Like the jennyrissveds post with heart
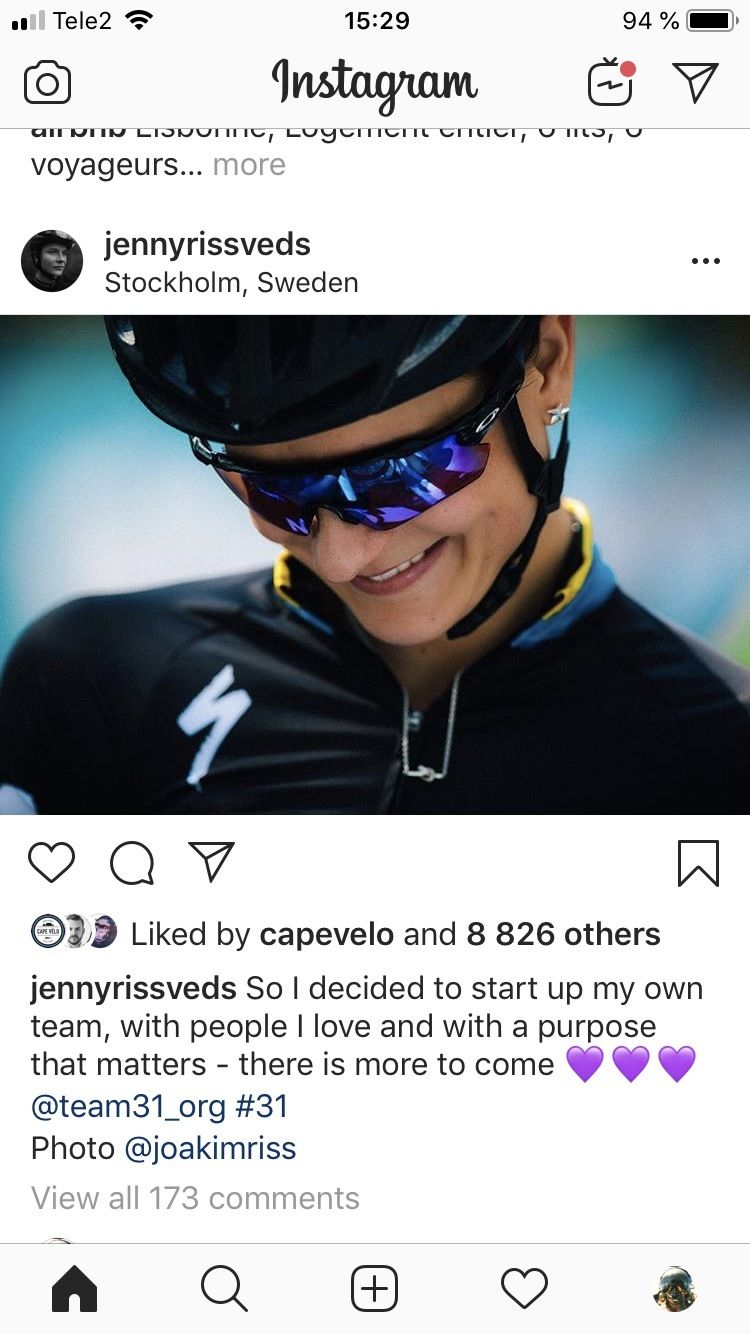Screen dimensions: 750x1334 [51, 862]
